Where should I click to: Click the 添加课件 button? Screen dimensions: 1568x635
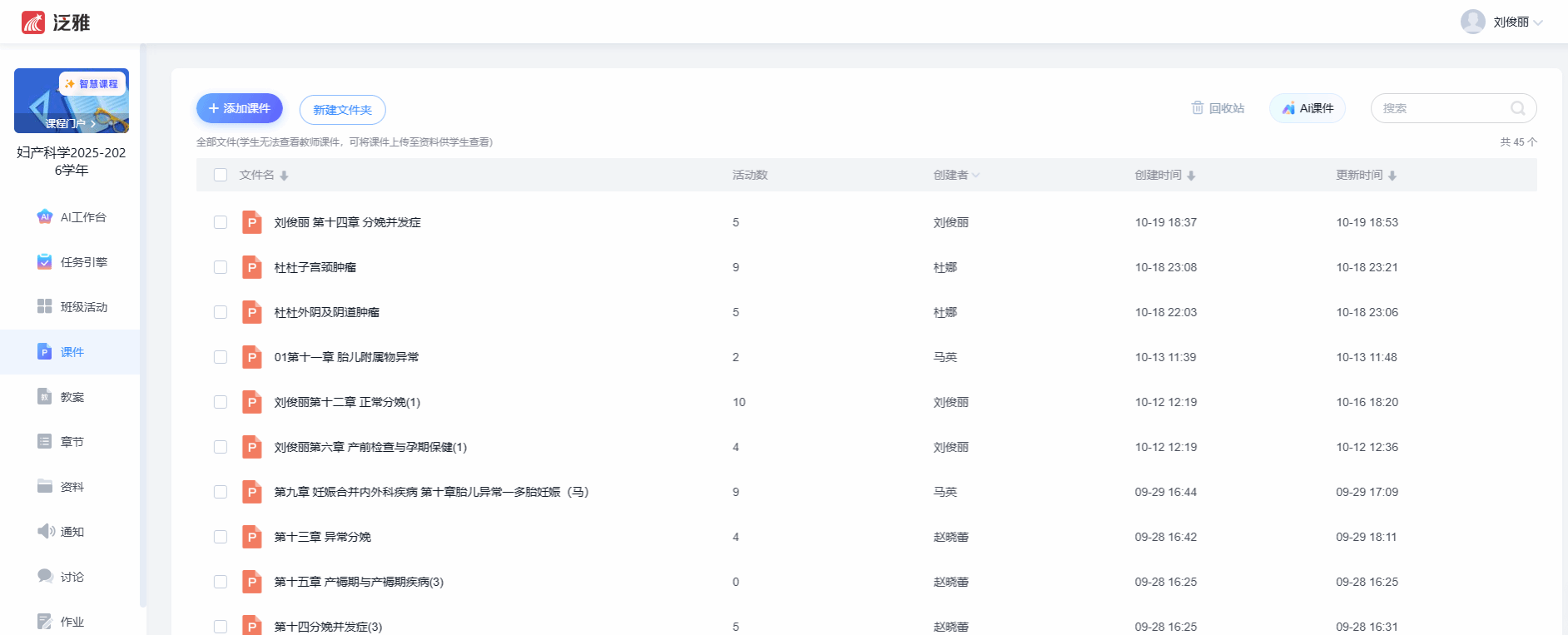239,108
